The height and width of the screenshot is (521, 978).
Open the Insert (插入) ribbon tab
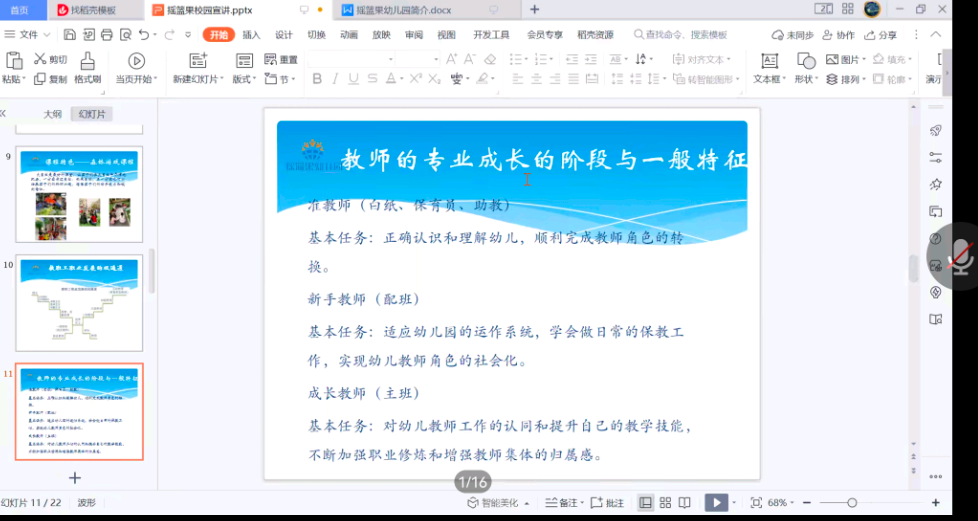pos(251,35)
